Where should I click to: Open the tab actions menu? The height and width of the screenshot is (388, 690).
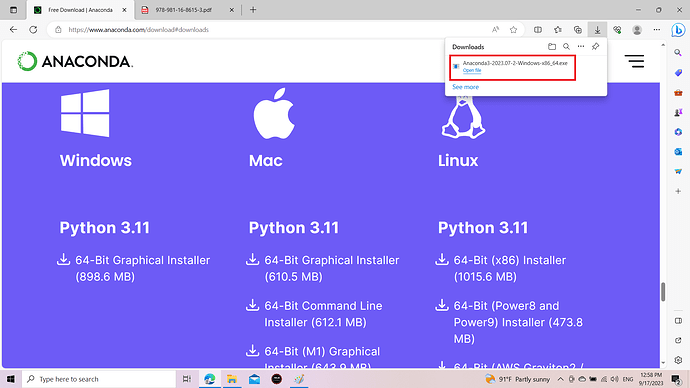click(x=14, y=10)
